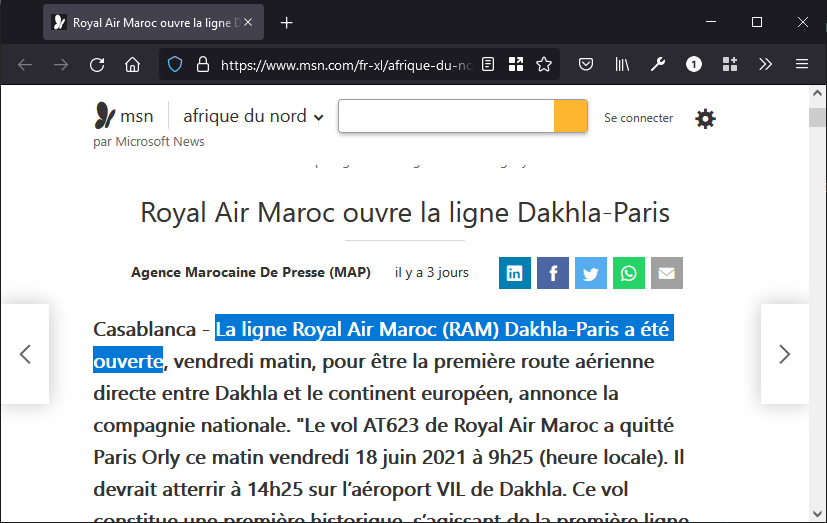827x523 pixels.
Task: Click the page scrollbar thumb
Action: [818, 117]
